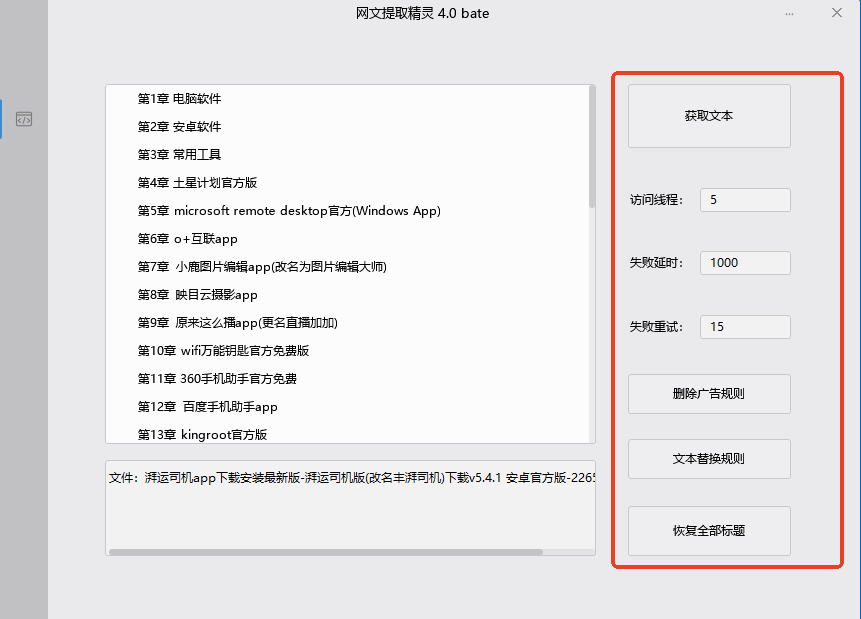Click the horizontal scrollbar under the file box
Image resolution: width=861 pixels, height=619 pixels.
tap(330, 549)
